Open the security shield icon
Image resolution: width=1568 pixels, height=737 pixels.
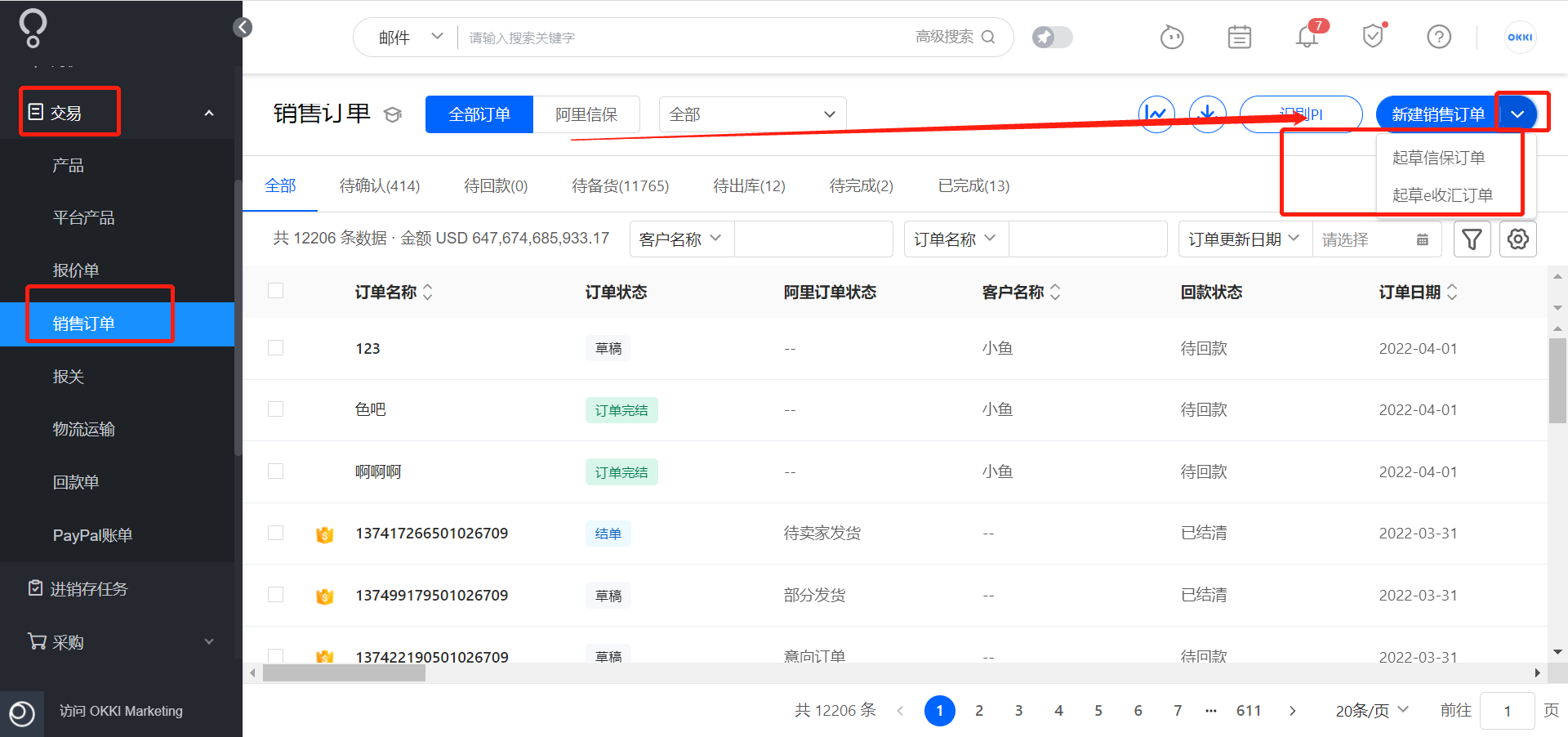[x=1374, y=36]
